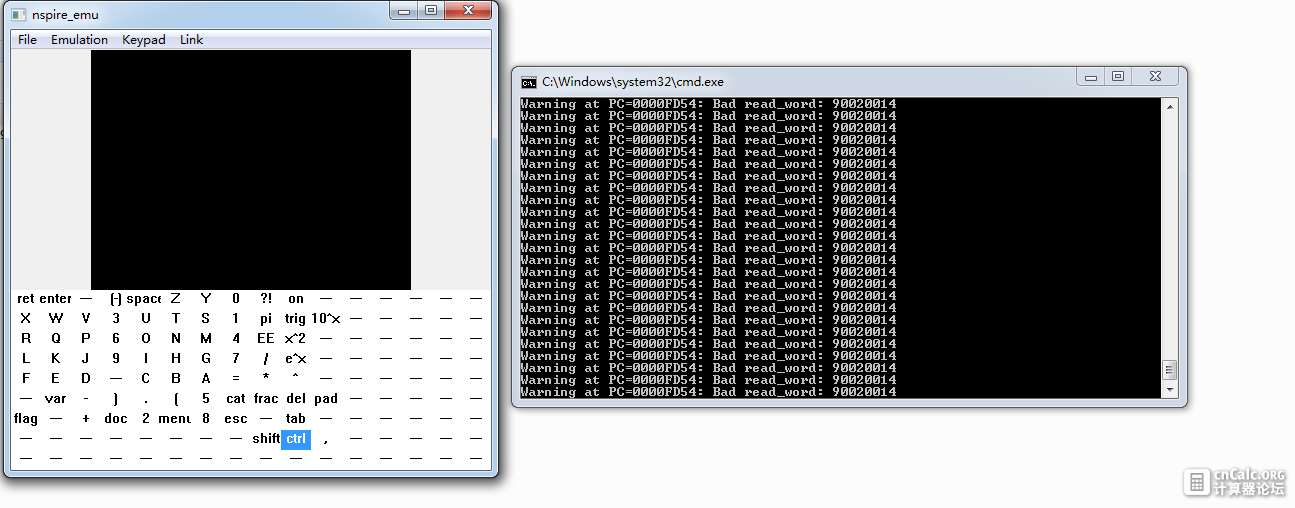Click the number 0 key
Viewport: 1295px width, 508px height.
236,299
